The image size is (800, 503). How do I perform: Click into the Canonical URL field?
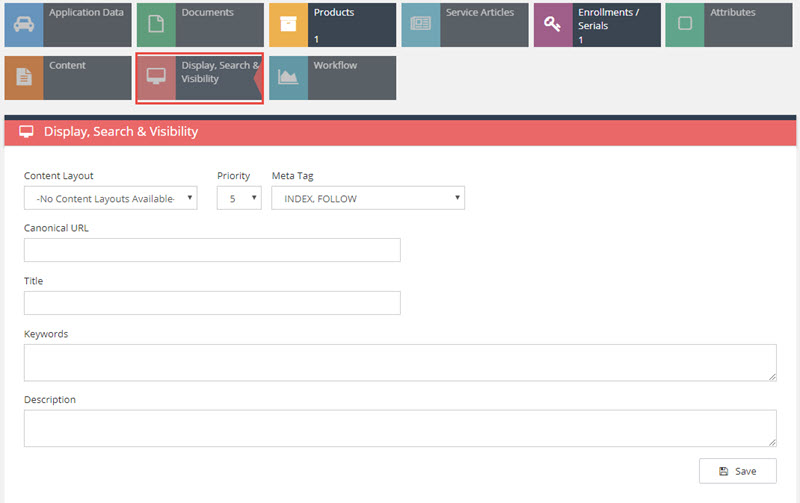pos(212,250)
